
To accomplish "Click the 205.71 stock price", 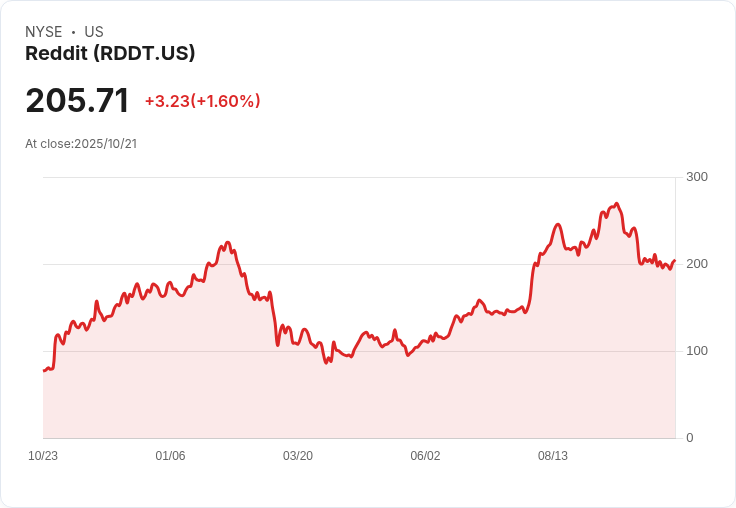I will click(77, 100).
